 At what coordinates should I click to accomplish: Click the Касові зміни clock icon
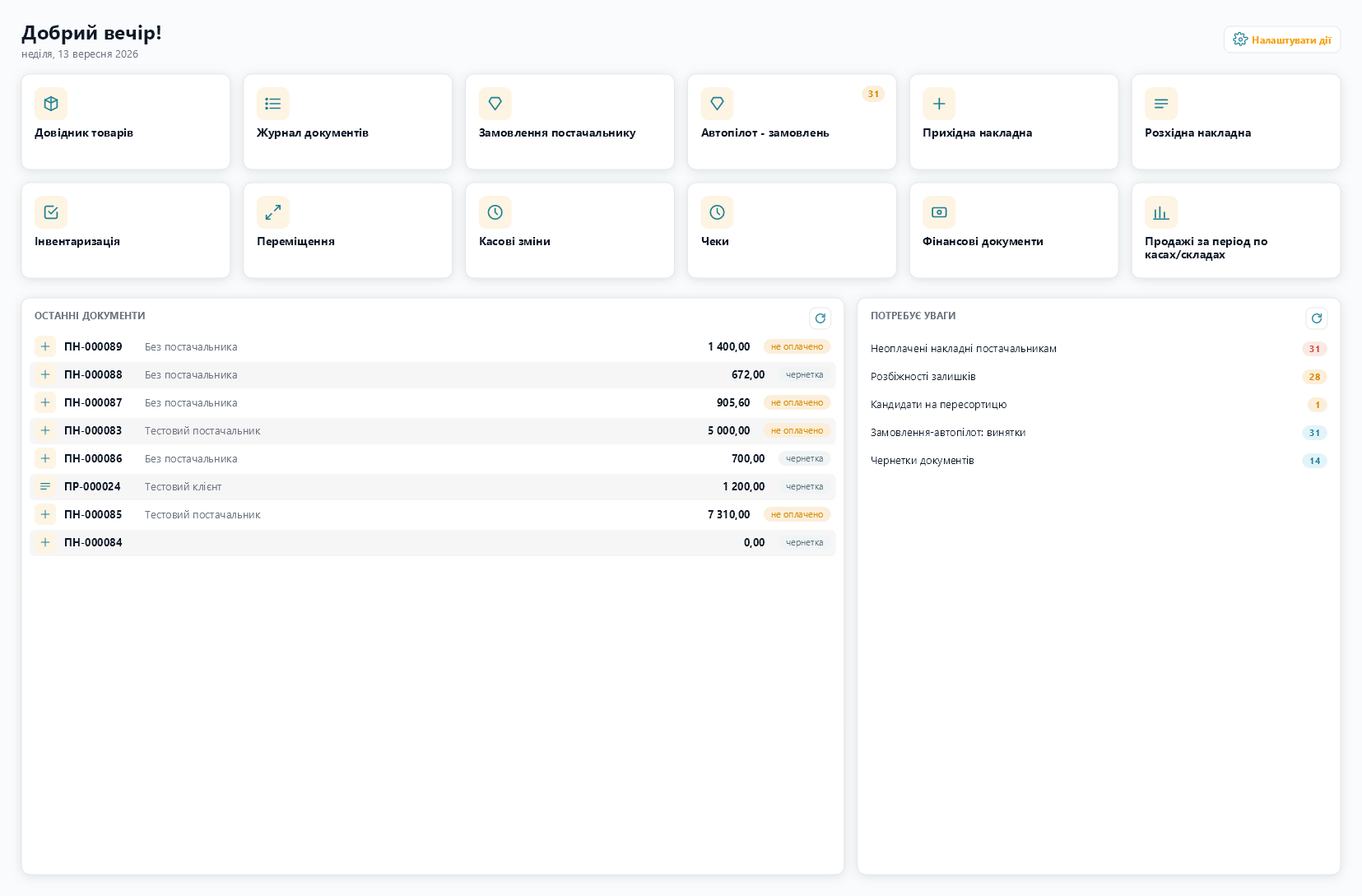pos(495,212)
